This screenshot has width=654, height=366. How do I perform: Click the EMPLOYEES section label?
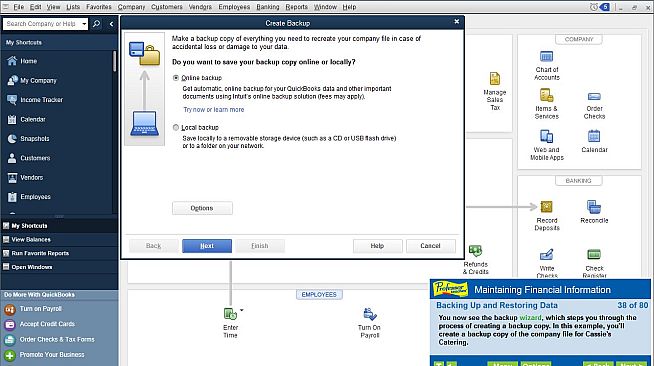coord(319,295)
